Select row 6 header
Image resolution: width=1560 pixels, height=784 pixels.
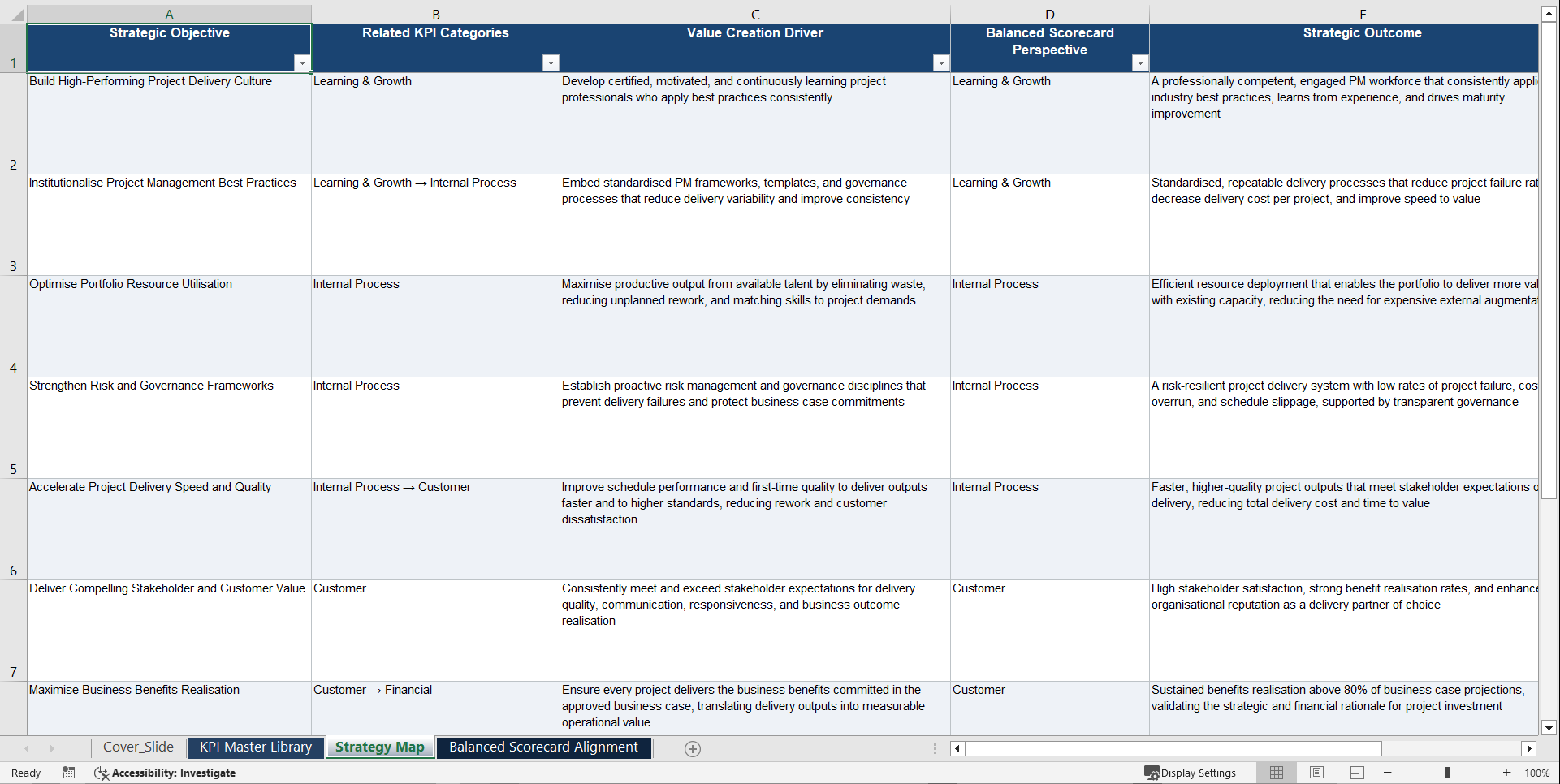(13, 529)
